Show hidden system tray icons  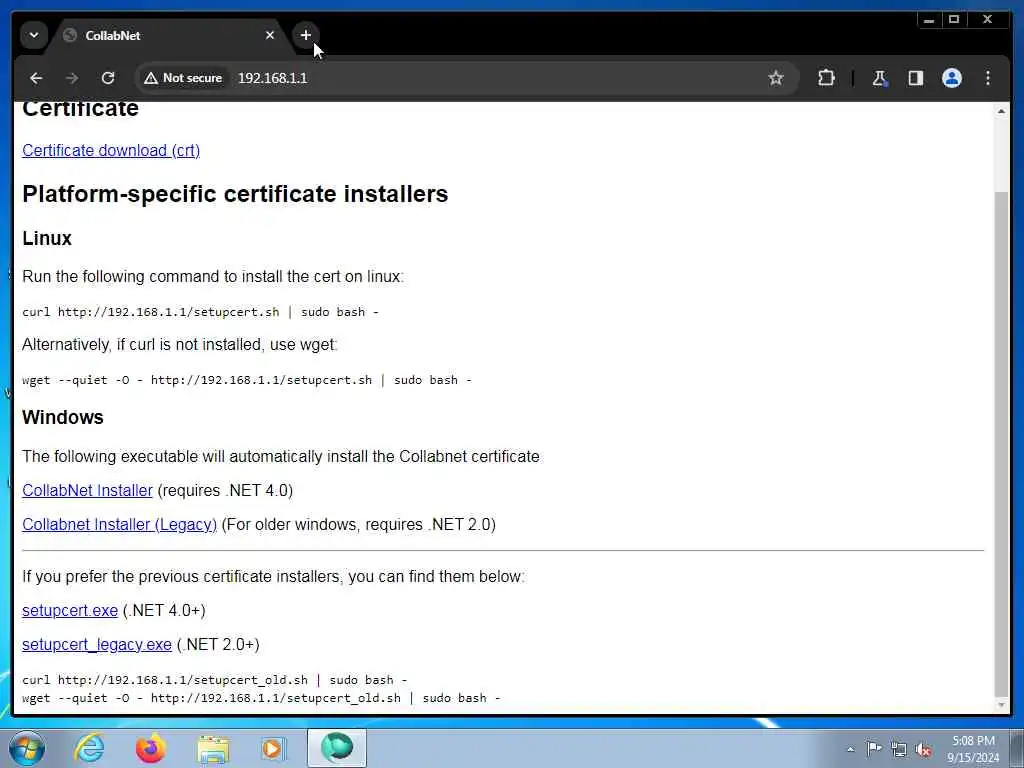tap(850, 749)
